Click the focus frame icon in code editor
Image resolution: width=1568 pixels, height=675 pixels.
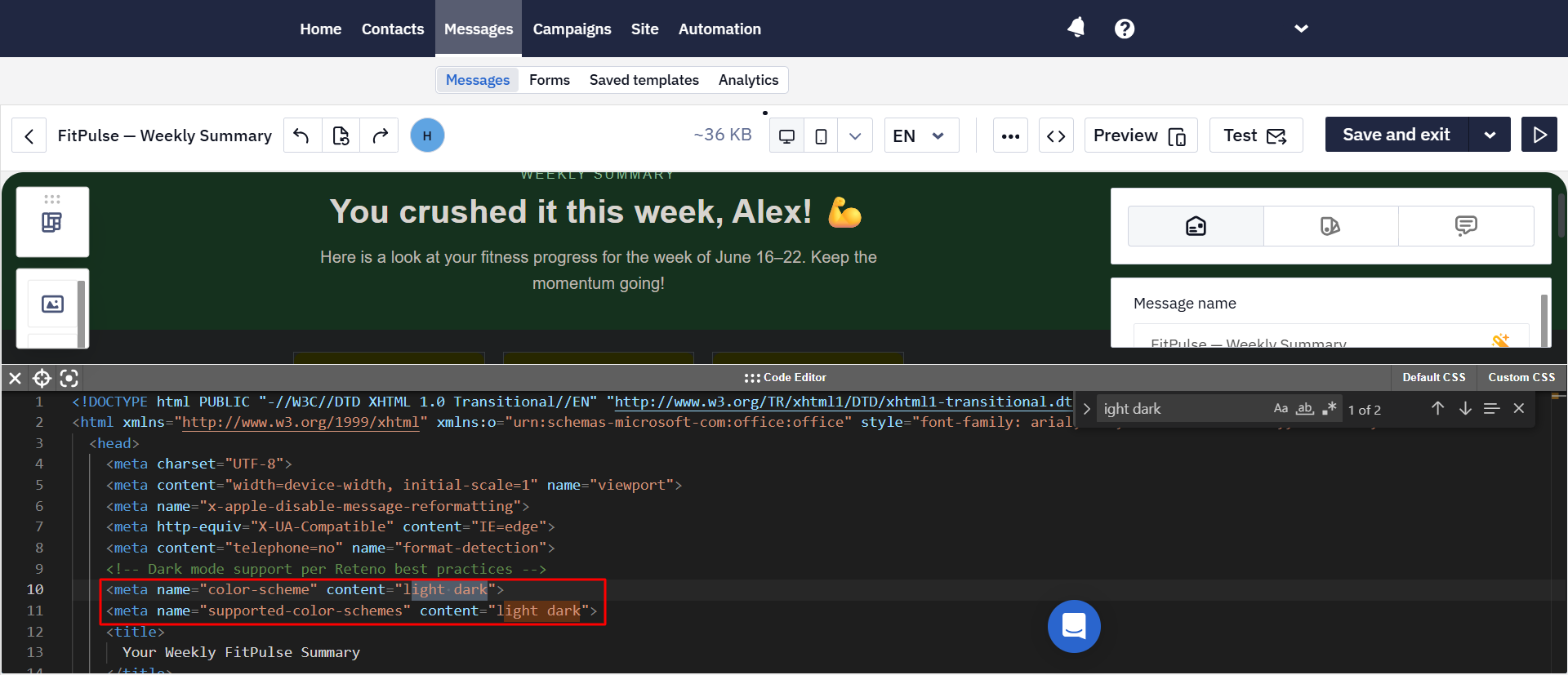(69, 378)
